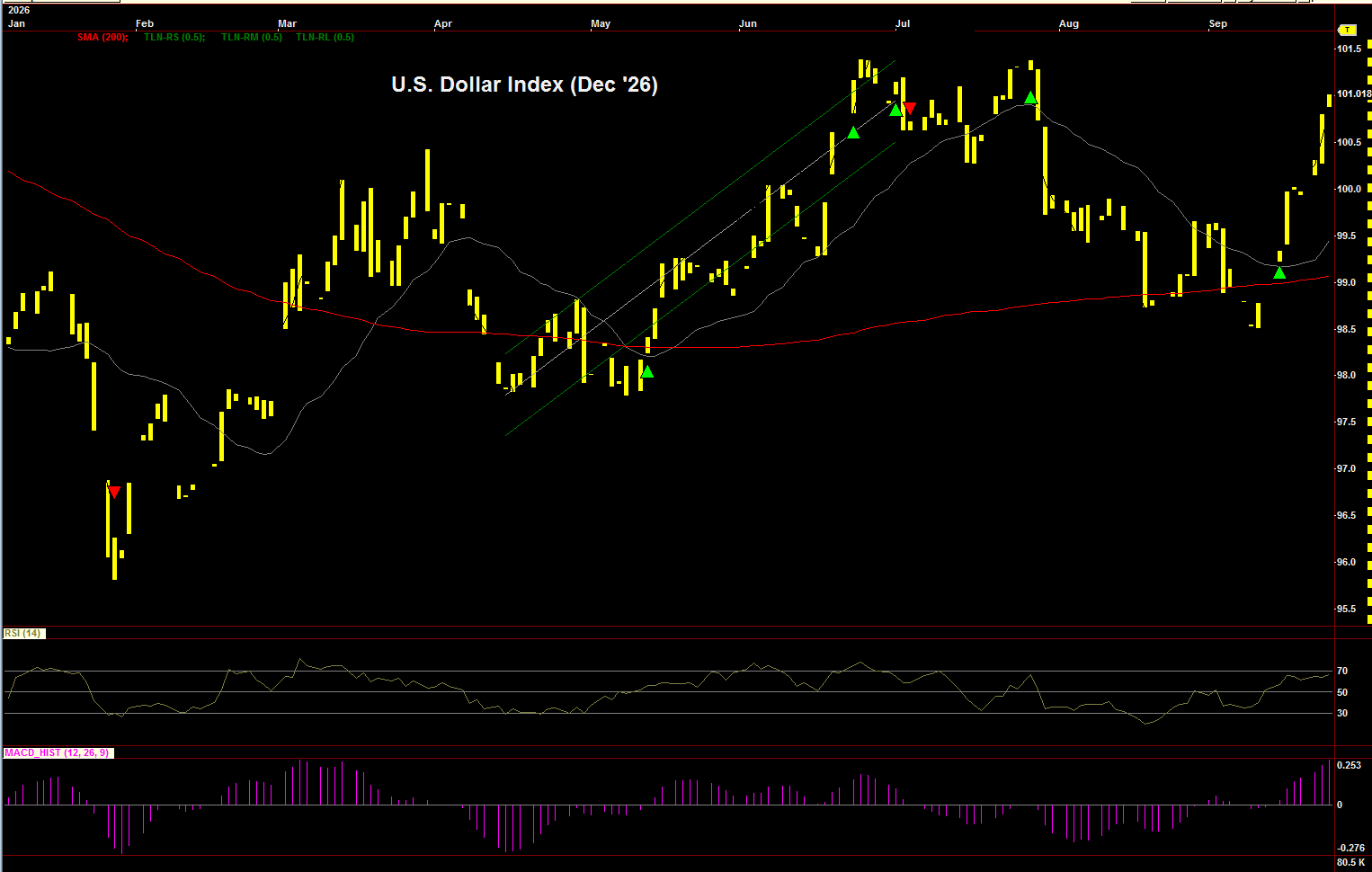Screen dimensions: 1372x872
Task: Click the May label on the time axis
Action: tap(601, 23)
